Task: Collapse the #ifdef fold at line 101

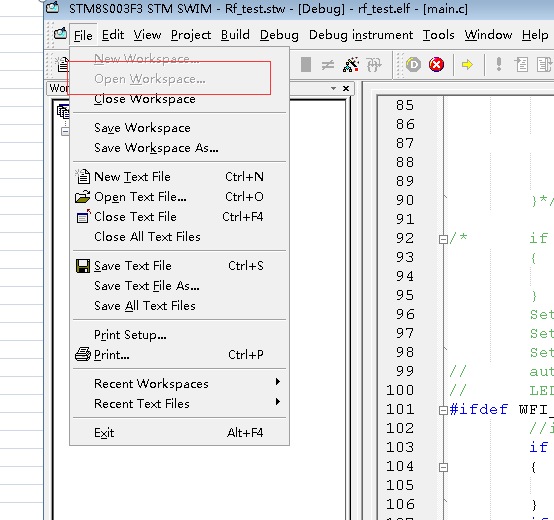Action: pos(443,410)
